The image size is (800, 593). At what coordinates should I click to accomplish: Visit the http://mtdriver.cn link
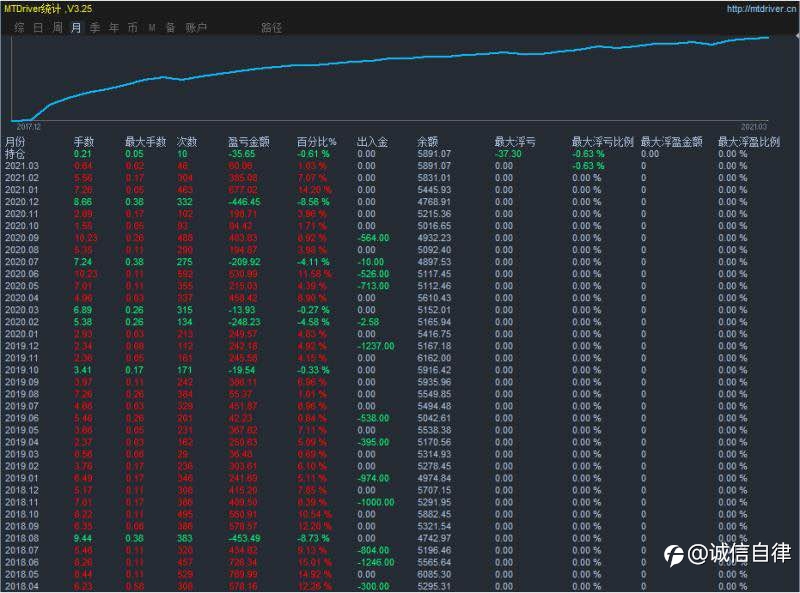761,9
